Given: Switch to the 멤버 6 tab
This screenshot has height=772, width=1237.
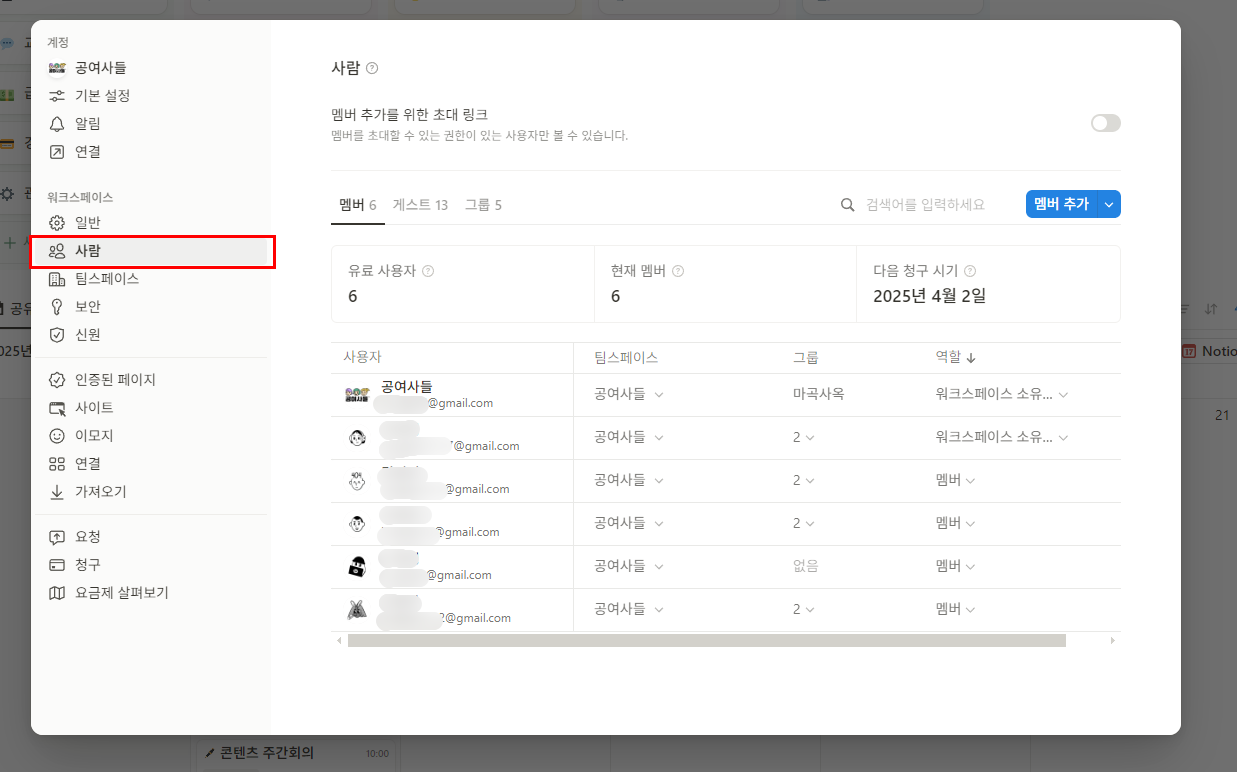Looking at the screenshot, I should [x=357, y=205].
